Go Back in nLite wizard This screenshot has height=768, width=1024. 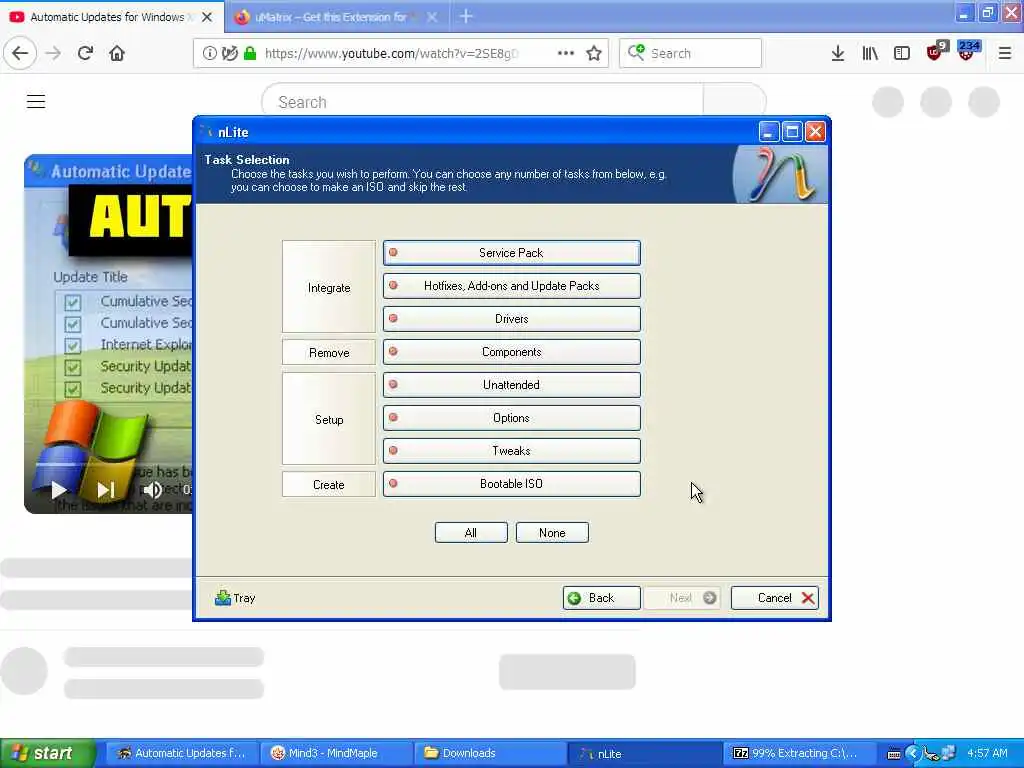coord(601,598)
